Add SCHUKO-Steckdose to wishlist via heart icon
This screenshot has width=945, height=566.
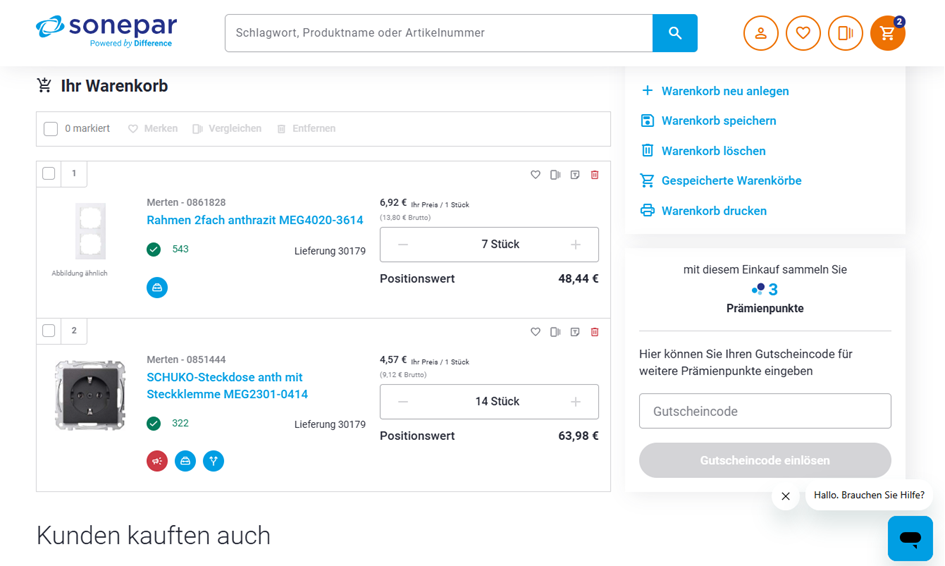coord(535,332)
